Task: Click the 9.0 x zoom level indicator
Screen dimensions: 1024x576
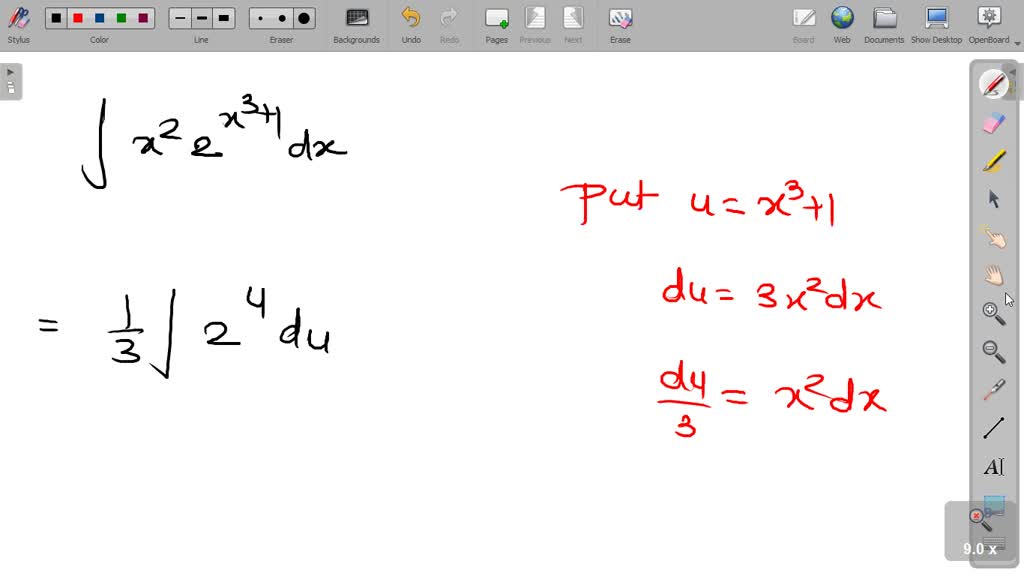Action: [978, 548]
